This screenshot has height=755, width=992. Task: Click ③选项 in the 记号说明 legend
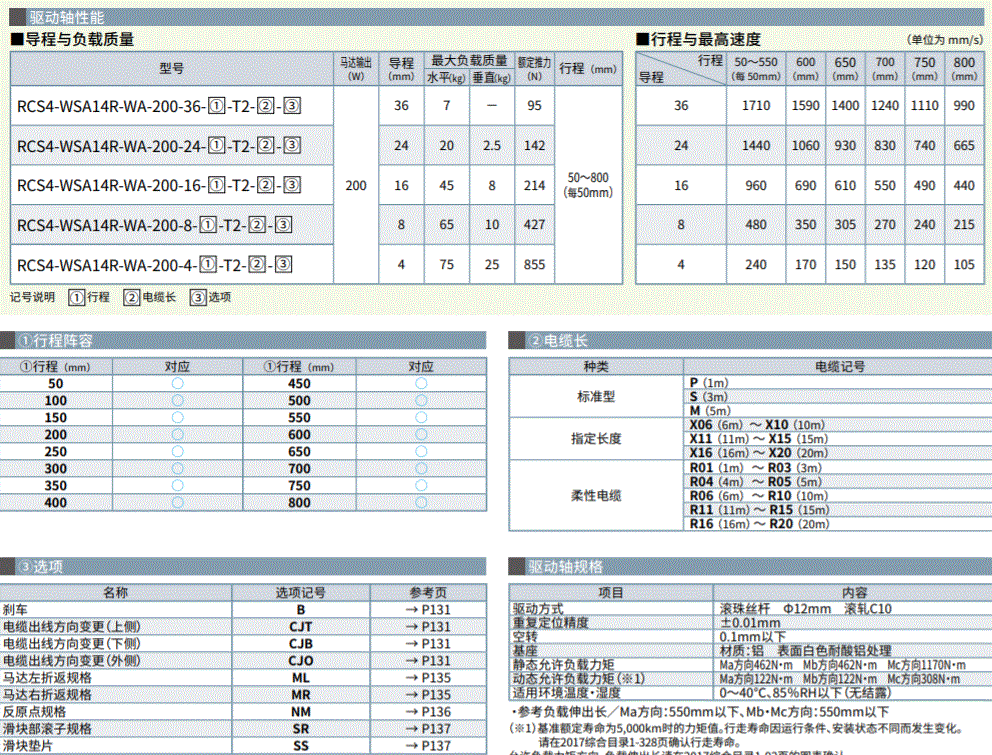[211, 297]
